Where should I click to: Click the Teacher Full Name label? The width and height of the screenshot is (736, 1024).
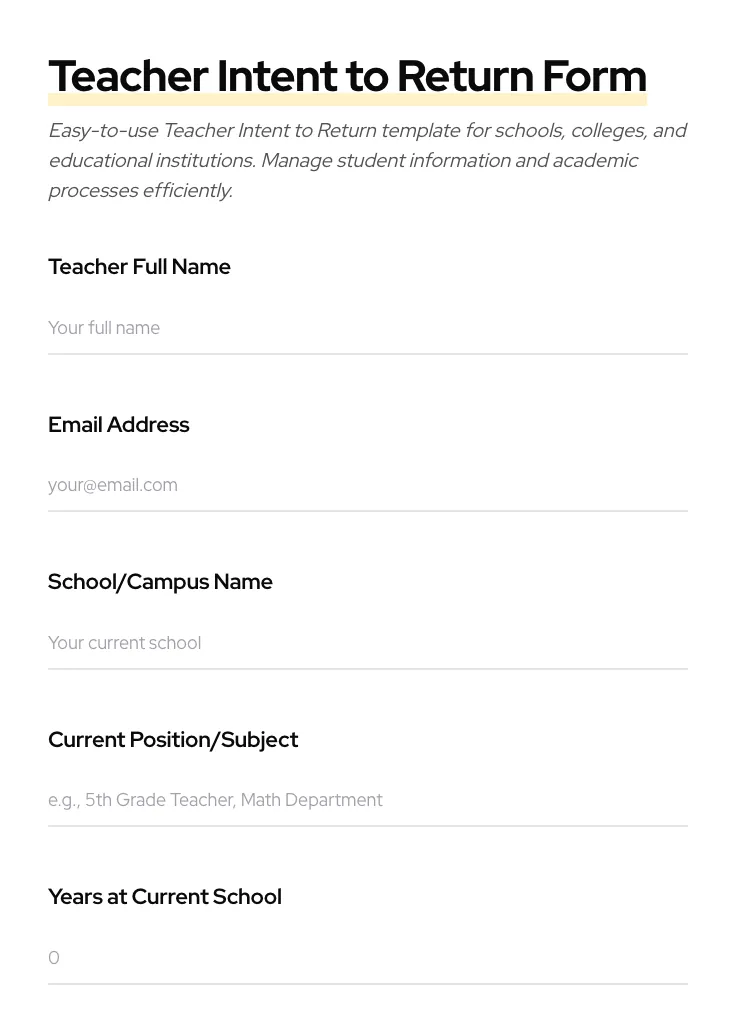click(139, 267)
